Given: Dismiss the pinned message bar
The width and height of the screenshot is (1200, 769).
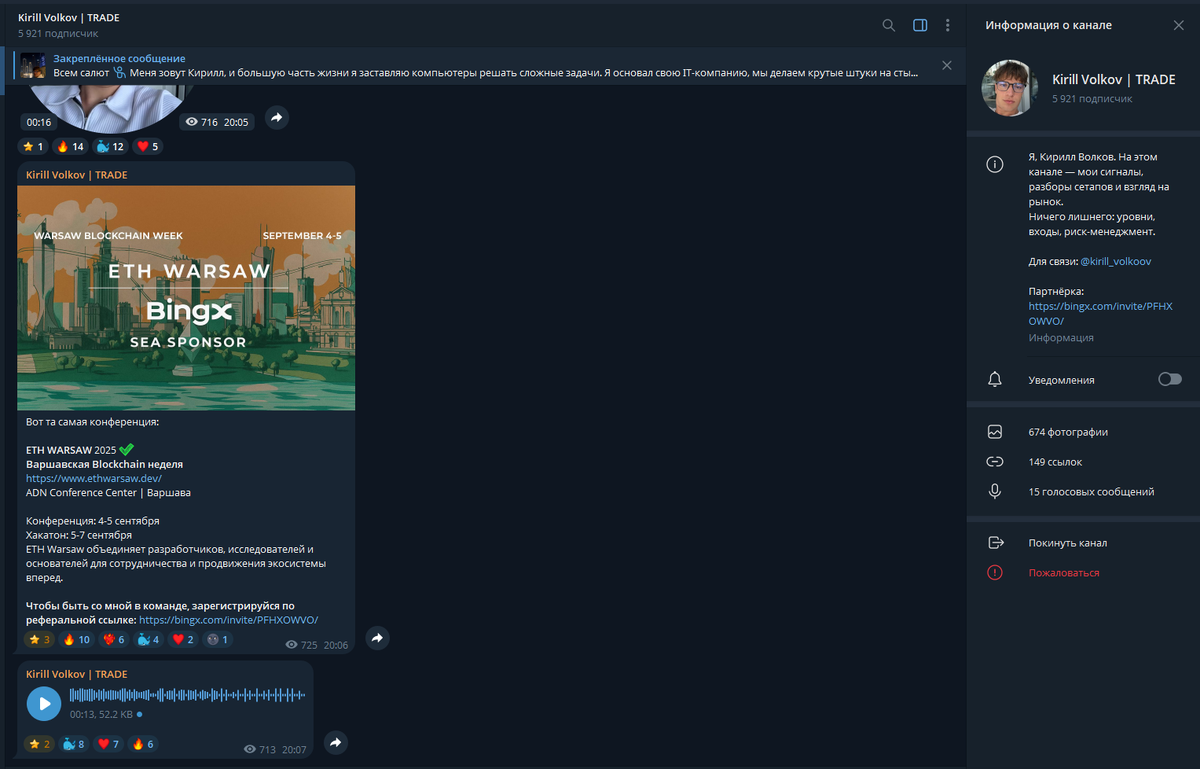Looking at the screenshot, I should [947, 65].
